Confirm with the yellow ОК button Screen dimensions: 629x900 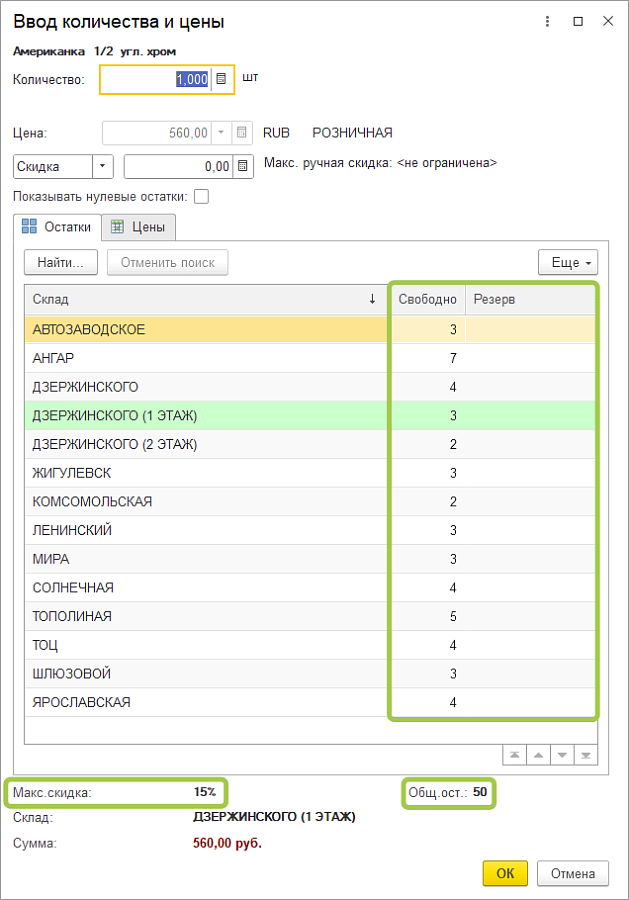(x=505, y=873)
